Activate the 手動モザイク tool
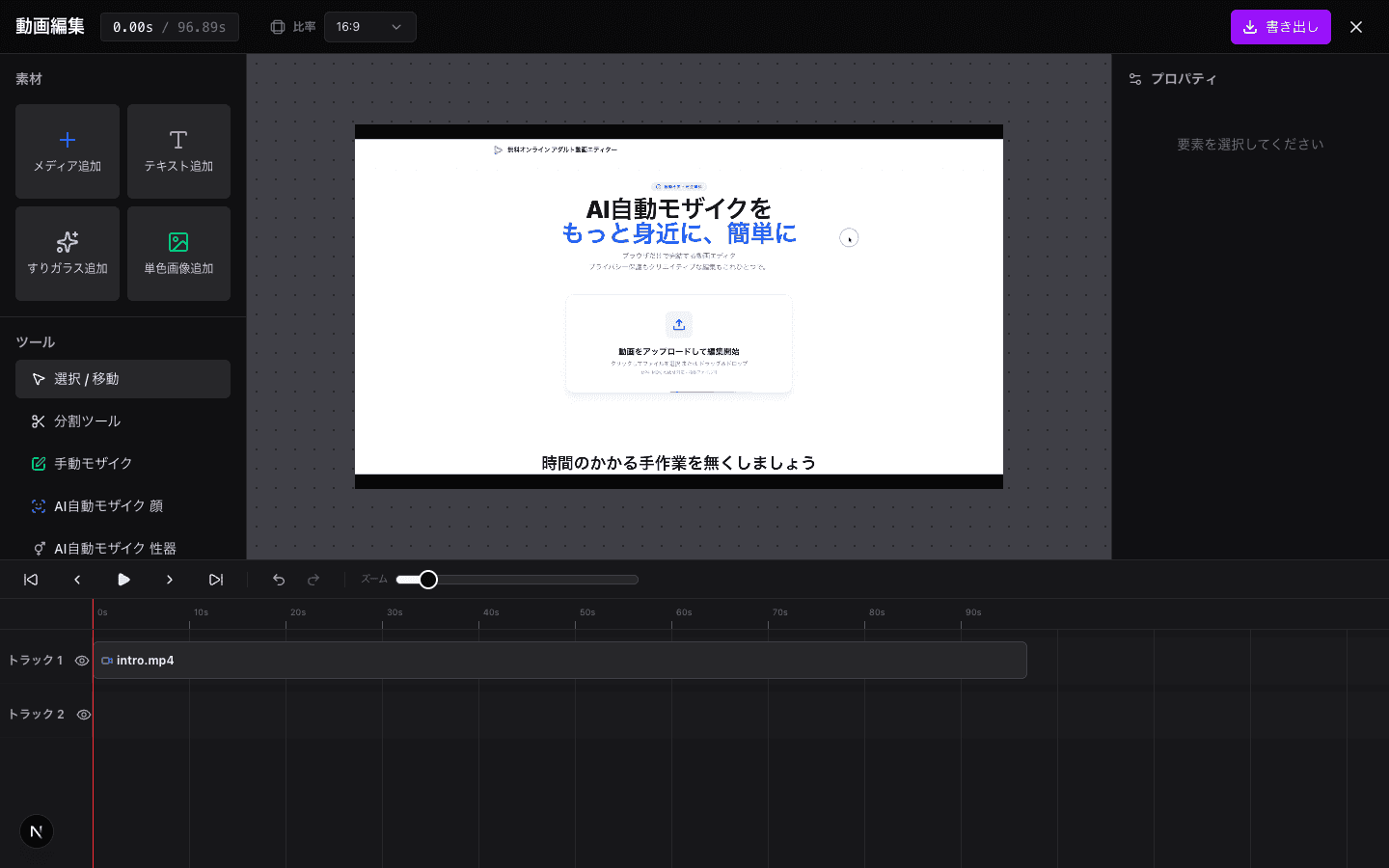The image size is (1389, 868). 123,463
